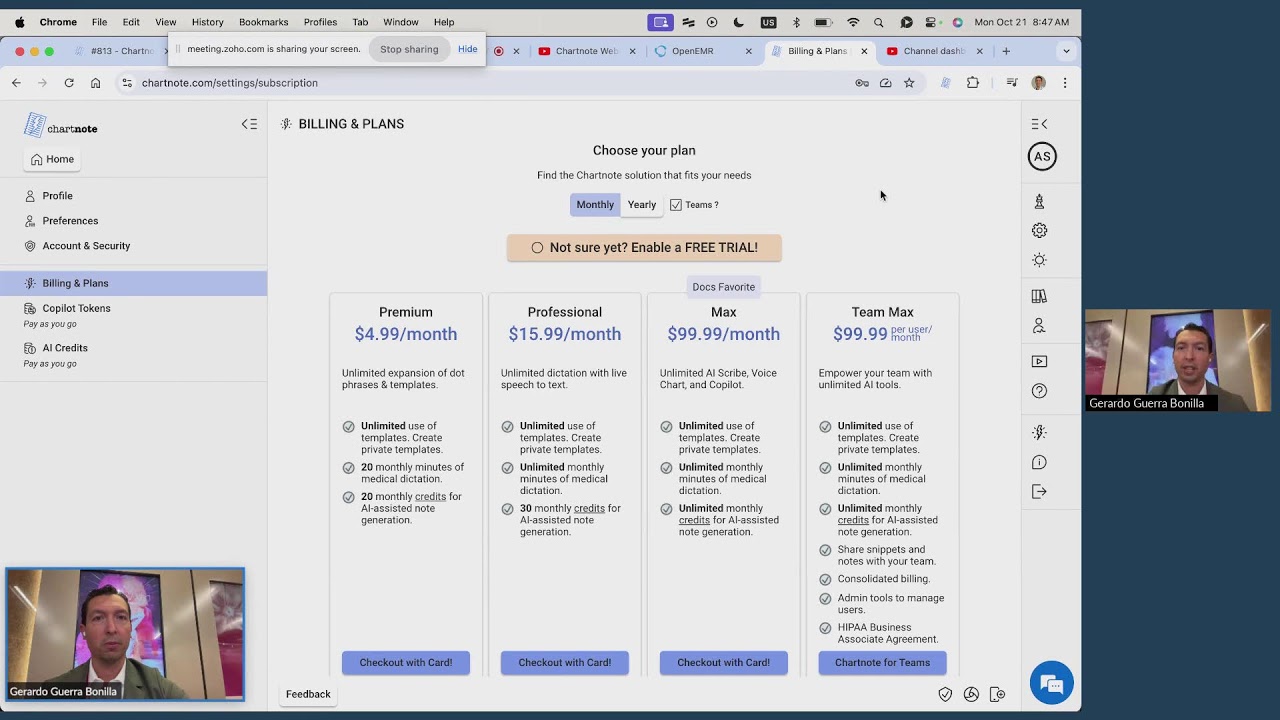The height and width of the screenshot is (720, 1280).
Task: Hide the screen sharing banner
Action: click(467, 49)
